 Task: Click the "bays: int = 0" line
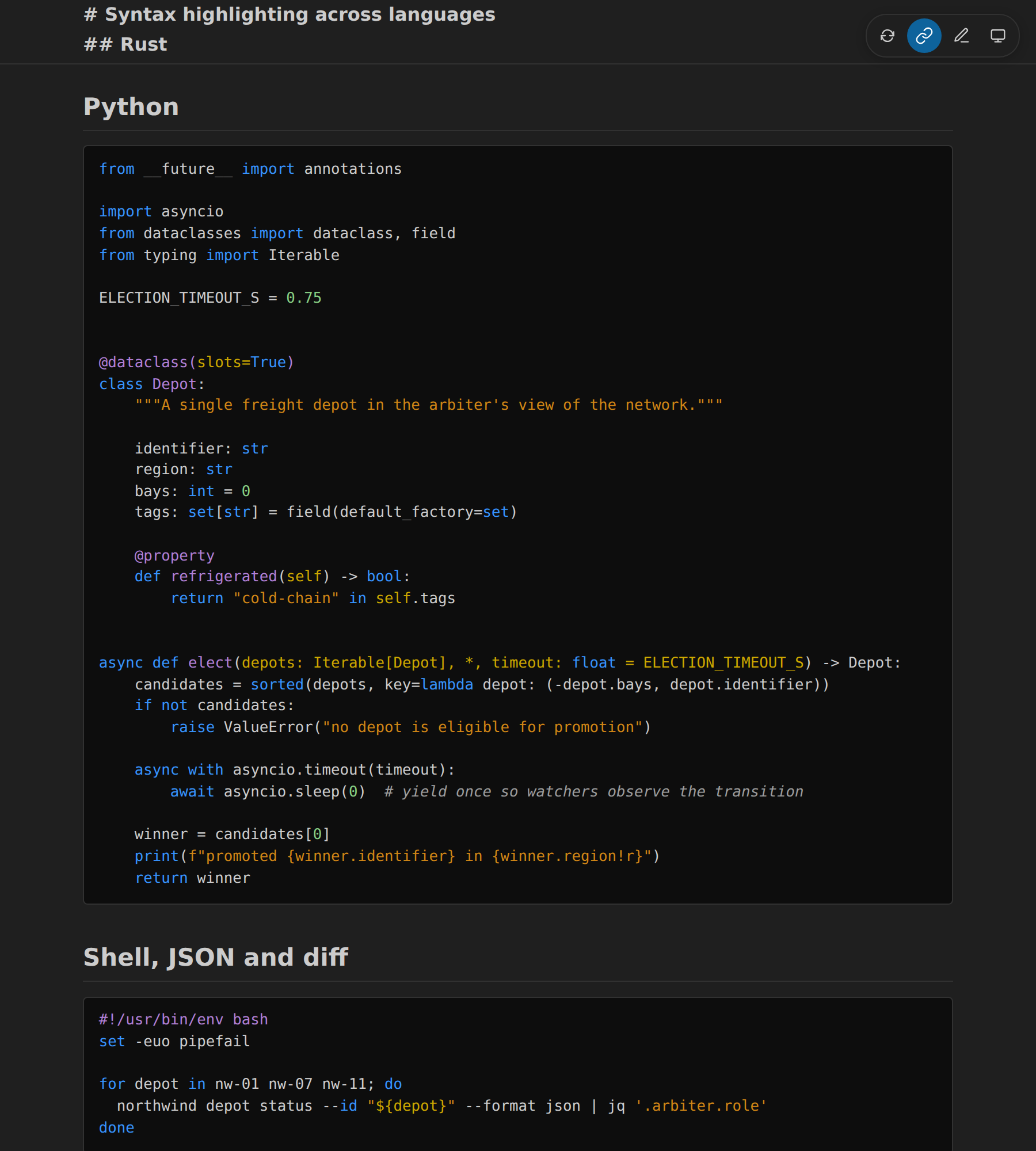(192, 491)
